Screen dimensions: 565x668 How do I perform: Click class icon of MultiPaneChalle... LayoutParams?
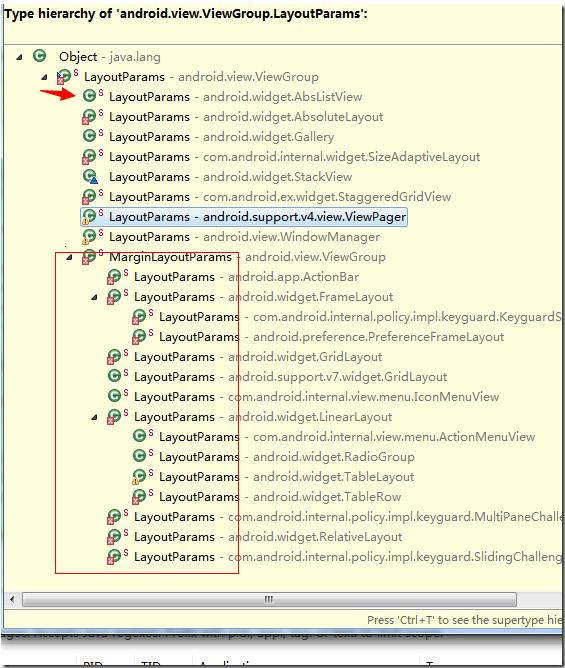pyautogui.click(x=114, y=517)
